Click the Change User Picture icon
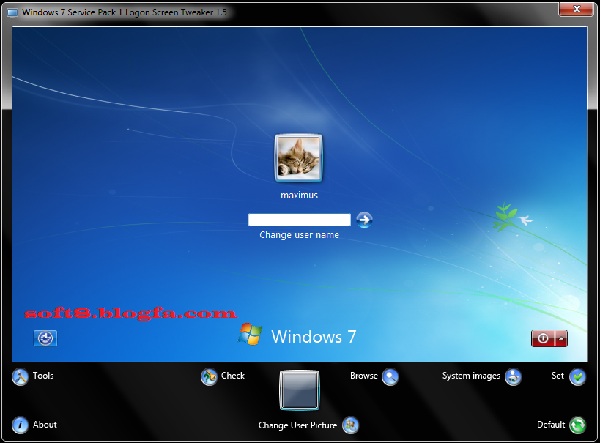The image size is (601, 443). [351, 425]
